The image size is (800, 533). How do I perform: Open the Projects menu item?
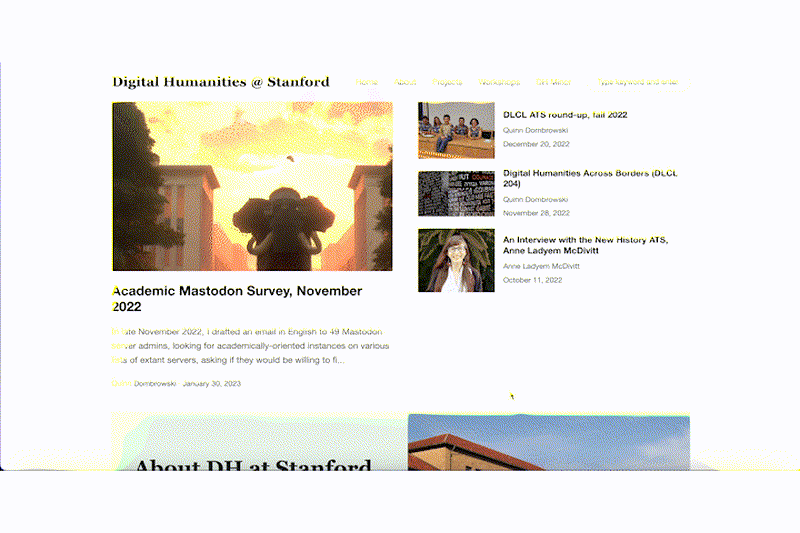(447, 82)
